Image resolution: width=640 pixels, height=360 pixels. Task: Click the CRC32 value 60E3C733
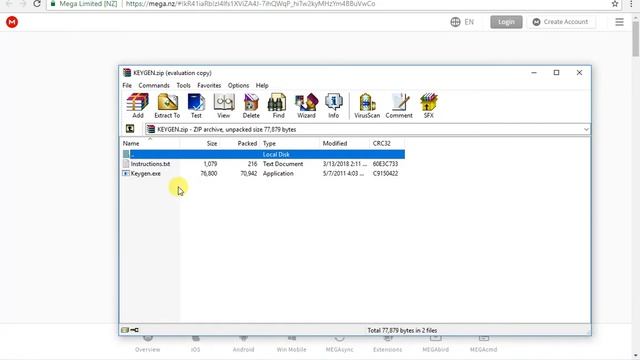click(385, 164)
